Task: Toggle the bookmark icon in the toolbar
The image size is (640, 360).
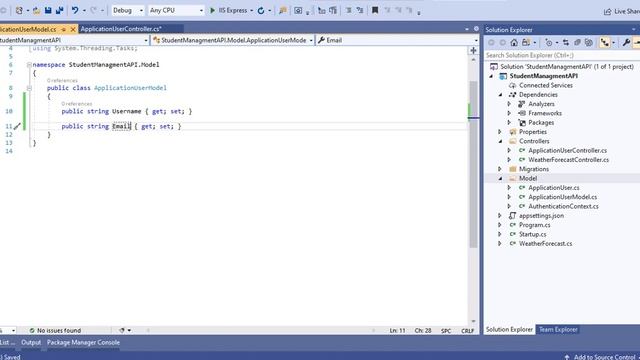Action: [375, 10]
